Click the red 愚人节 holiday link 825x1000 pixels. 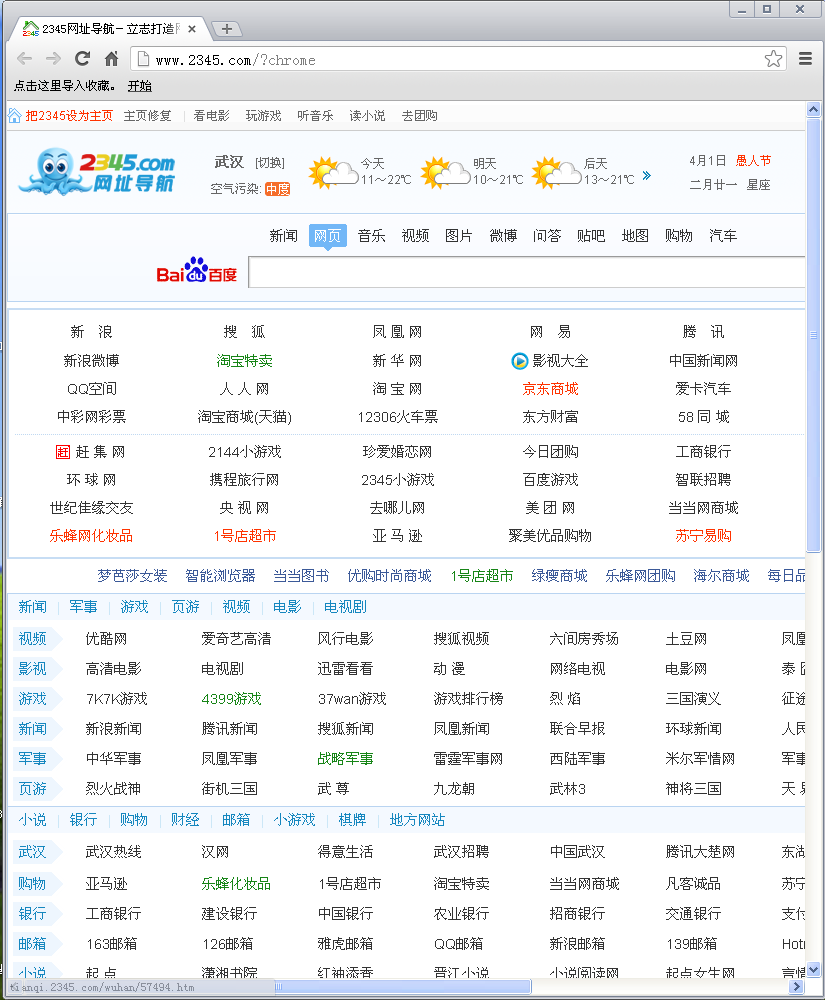(x=753, y=161)
